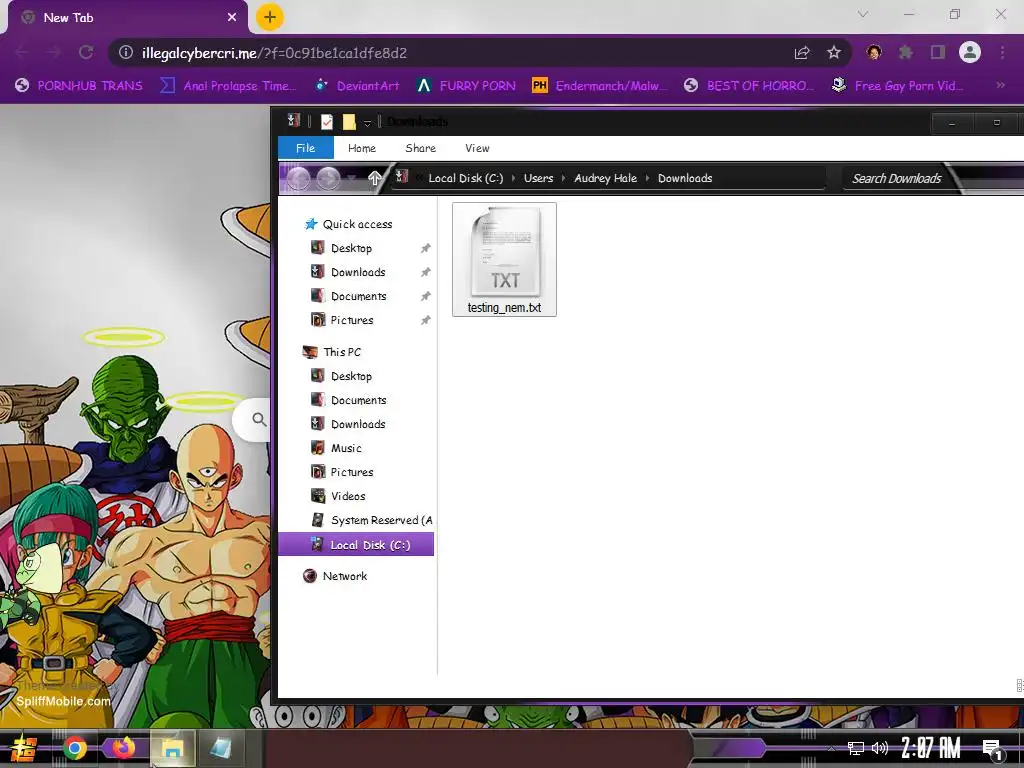1024x768 pixels.
Task: Bookmark this tab with the star icon
Action: coord(834,52)
